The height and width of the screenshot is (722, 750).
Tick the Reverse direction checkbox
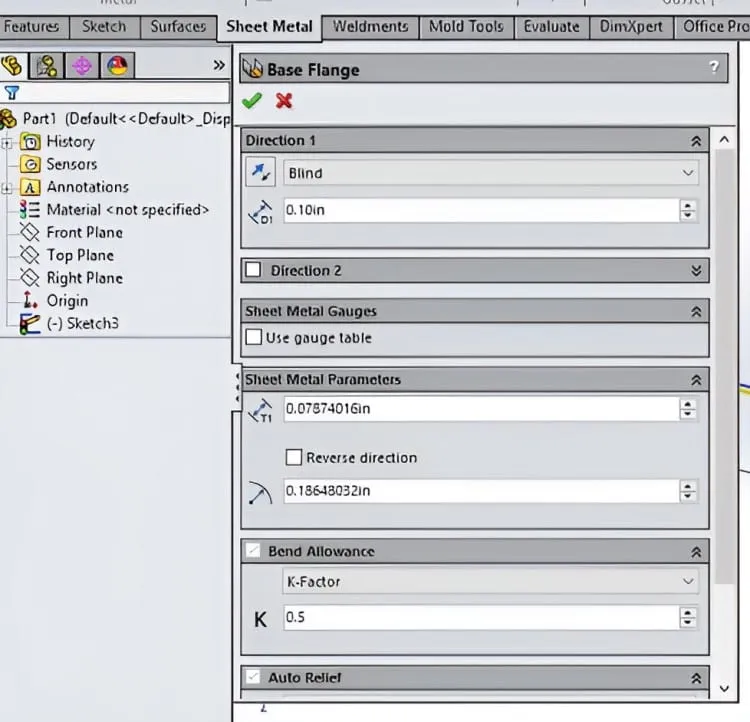click(294, 457)
